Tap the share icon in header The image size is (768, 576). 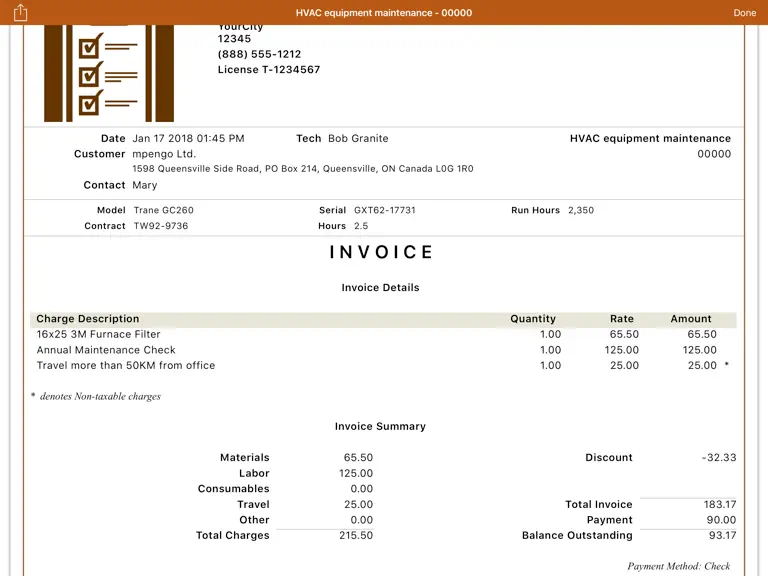(x=20, y=12)
